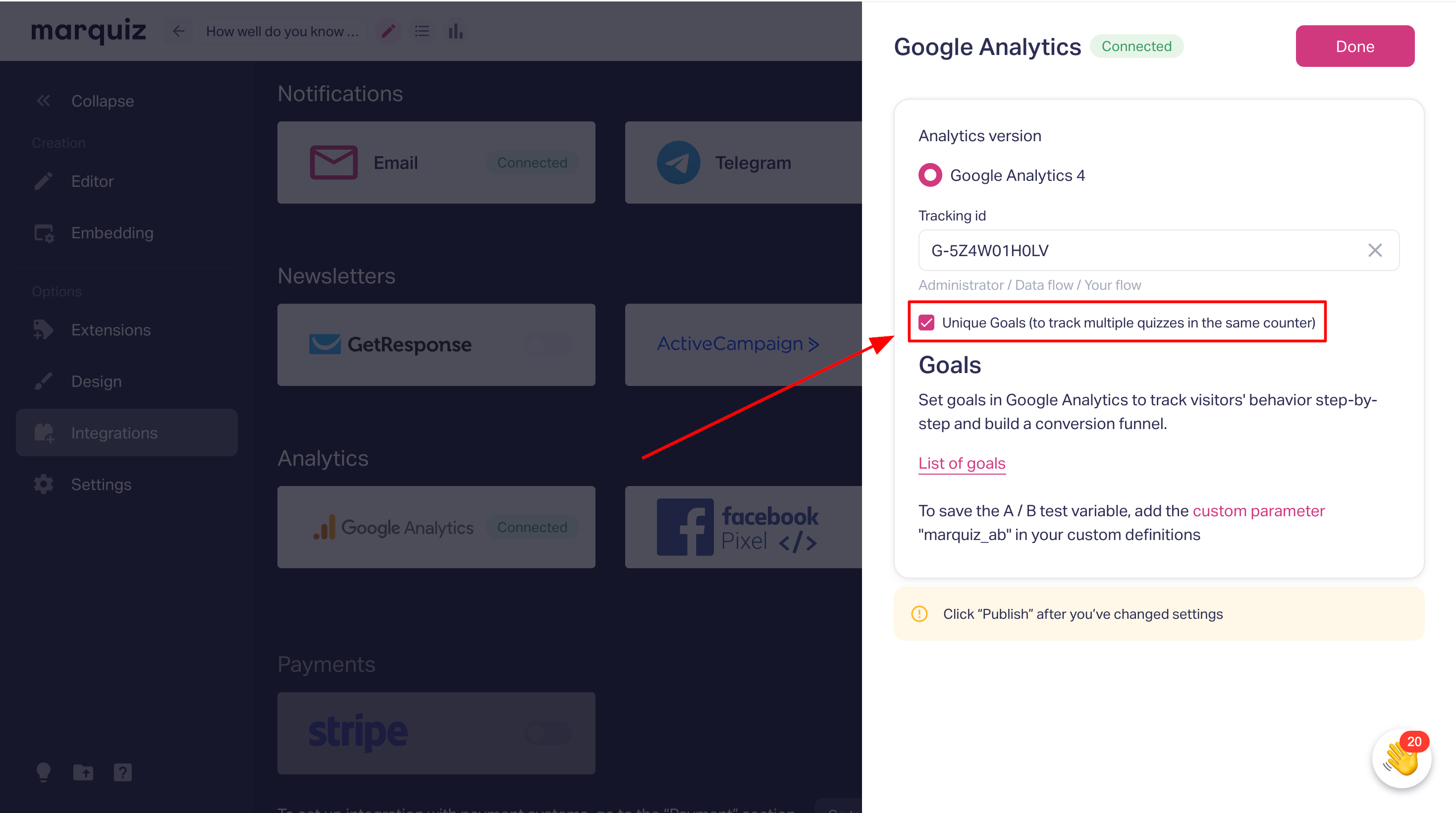Open the list view icon in header
The image size is (1456, 813).
[422, 31]
